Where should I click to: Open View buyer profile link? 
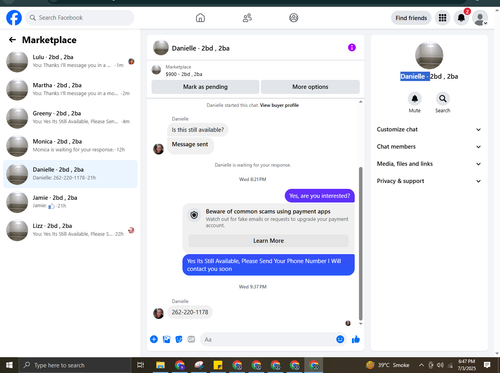[x=279, y=105]
